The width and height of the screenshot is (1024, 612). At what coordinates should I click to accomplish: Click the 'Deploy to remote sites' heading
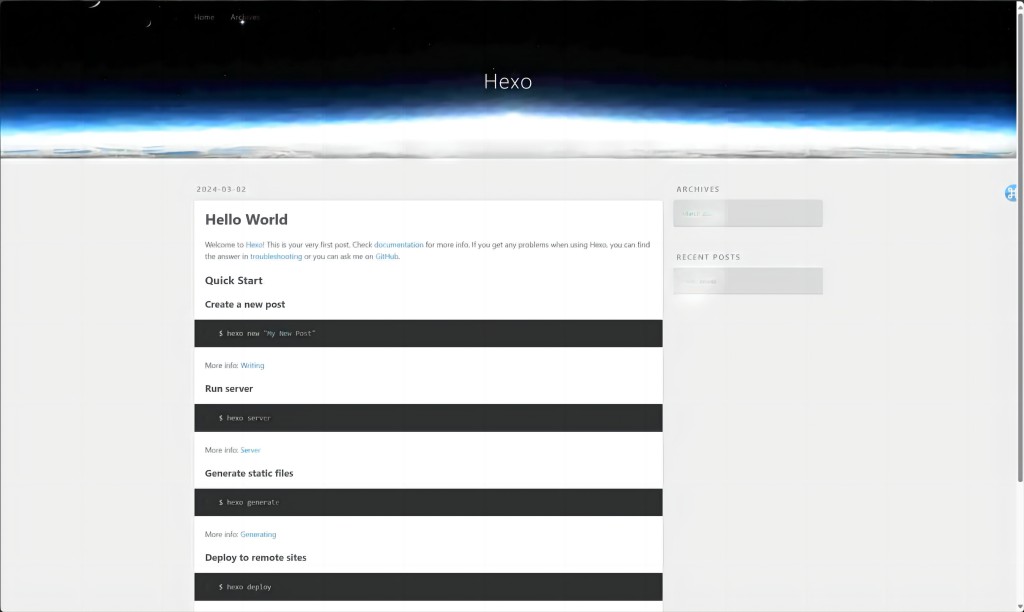point(255,558)
